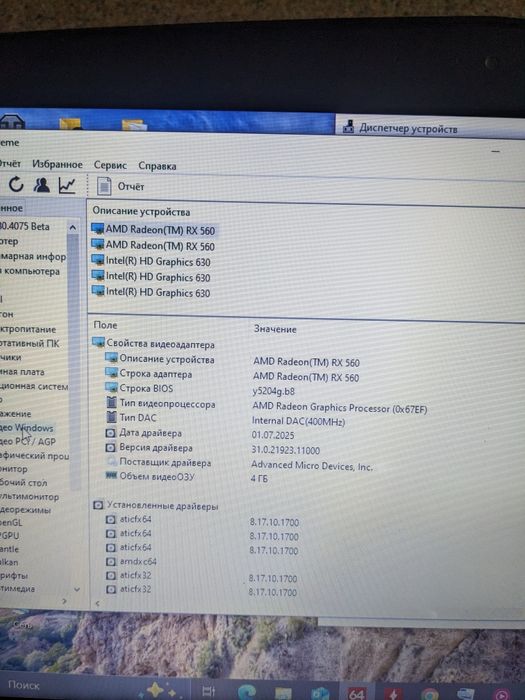Launch Microsoft Edge from taskbar
525x700 pixels.
(246, 692)
